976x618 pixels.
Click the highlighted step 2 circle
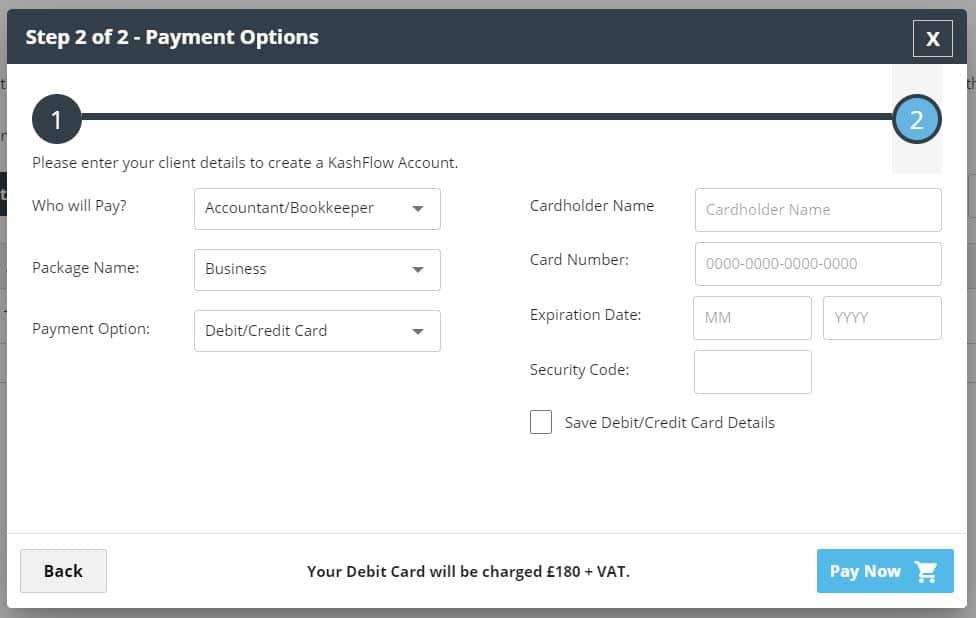pyautogui.click(x=916, y=120)
